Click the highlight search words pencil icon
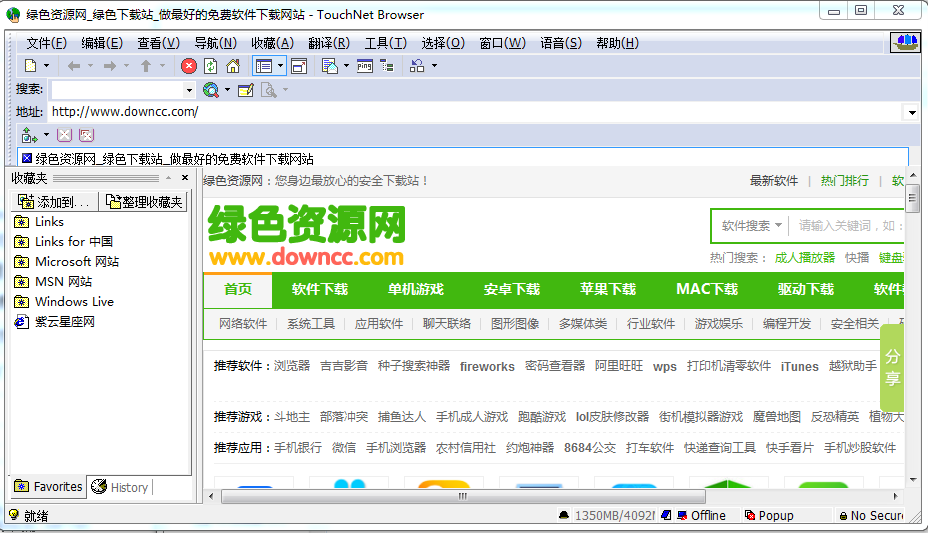The width and height of the screenshot is (928, 533). click(x=246, y=90)
